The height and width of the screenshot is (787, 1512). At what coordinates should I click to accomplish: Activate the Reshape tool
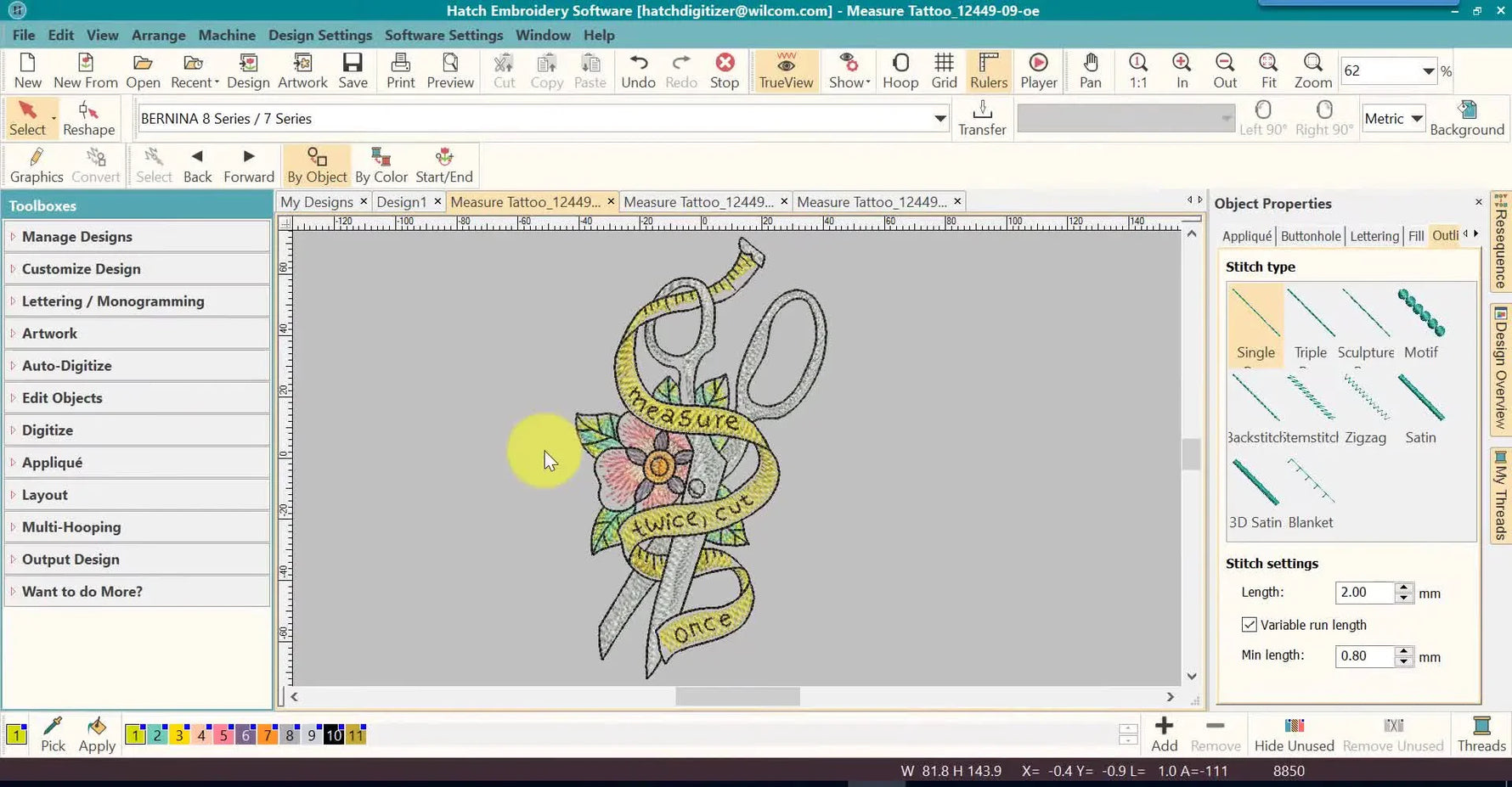tap(88, 118)
